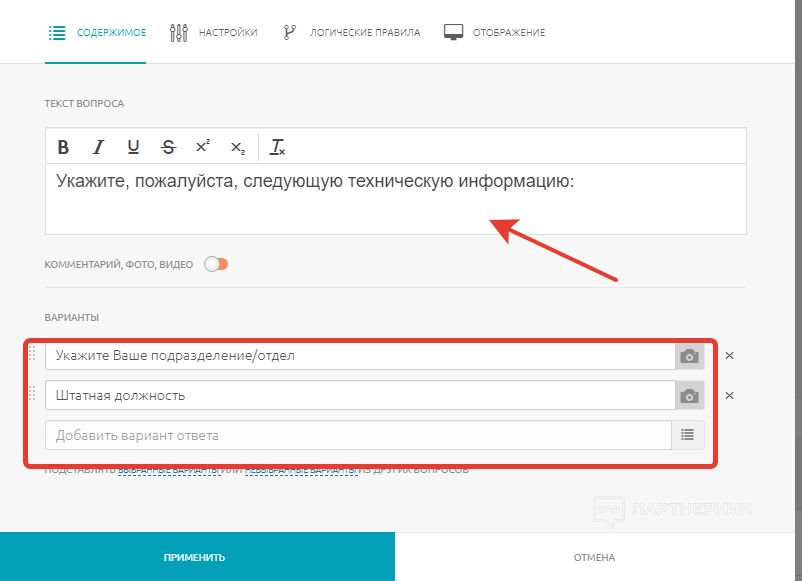Viewport: 802px width, 581px height.
Task: Apply bold formatting in the question editor
Action: pos(63,147)
